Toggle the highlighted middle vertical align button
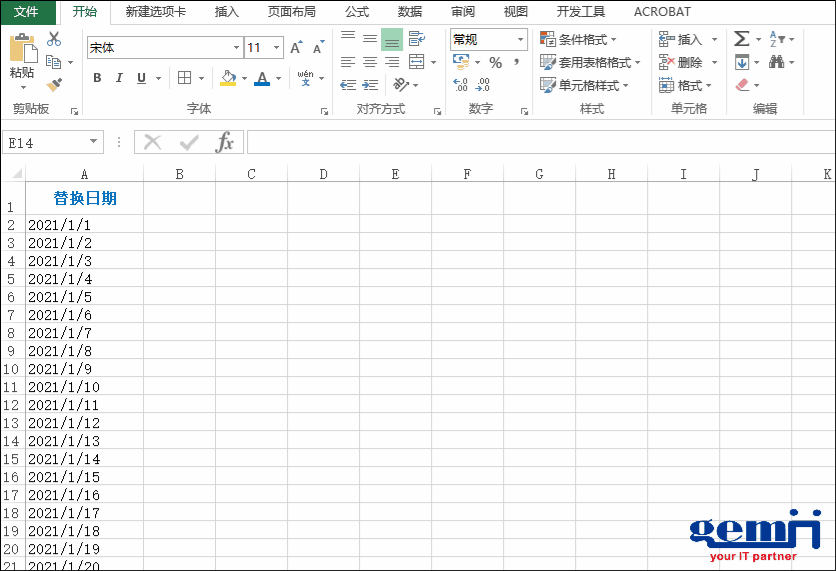The image size is (836, 571). (391, 39)
